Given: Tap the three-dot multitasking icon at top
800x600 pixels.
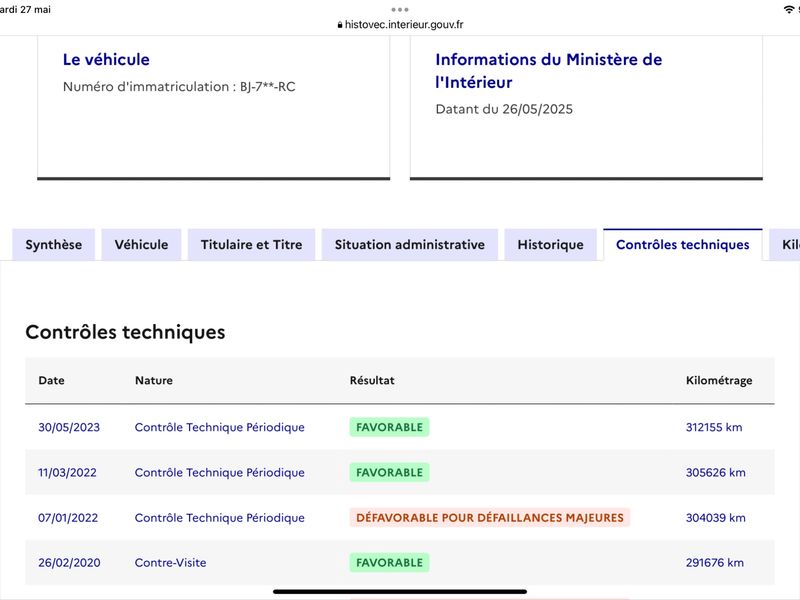Looking at the screenshot, I should (400, 10).
